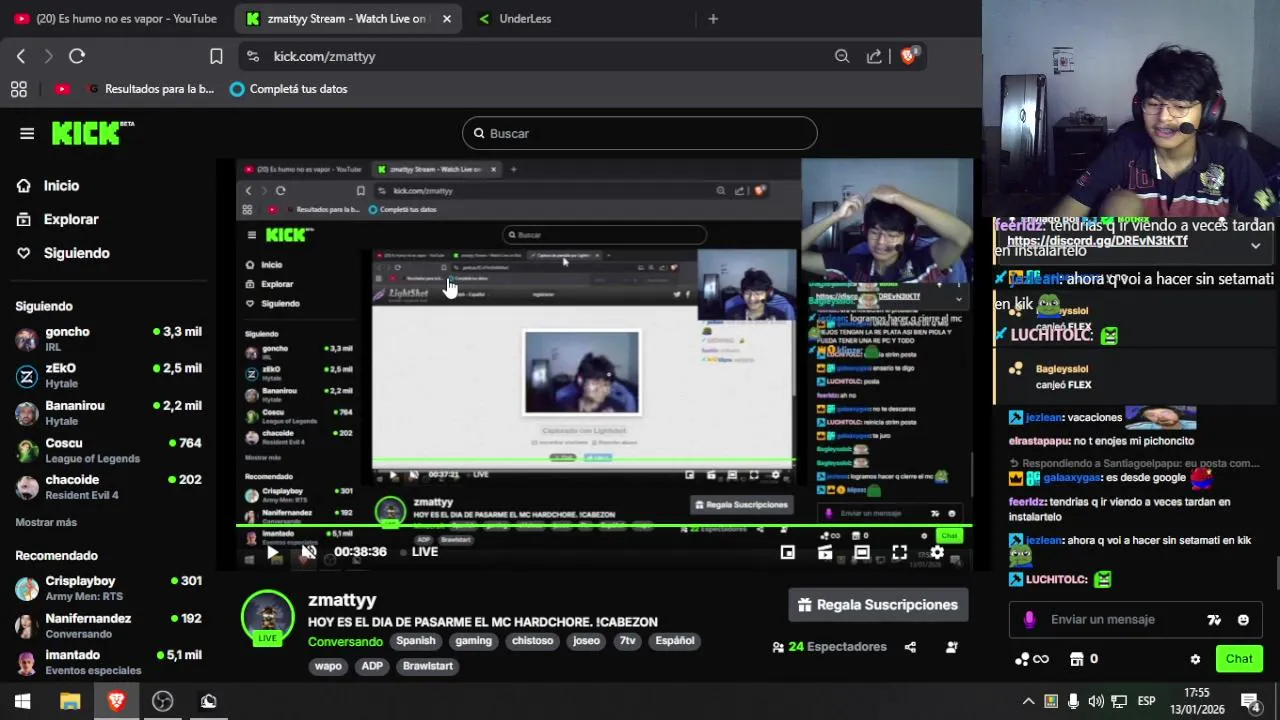Click the follow user icon beside share
Screen dimensions: 1280x720
[x=951, y=647]
